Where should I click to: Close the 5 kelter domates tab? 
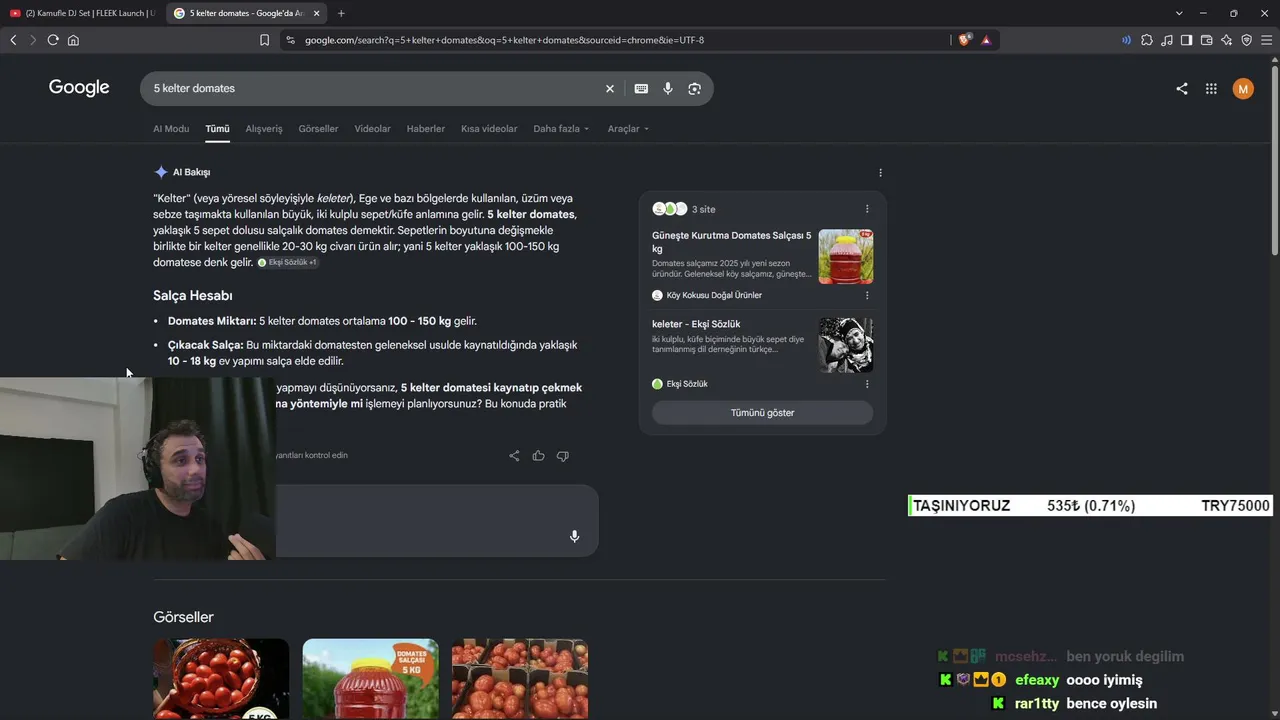[316, 13]
